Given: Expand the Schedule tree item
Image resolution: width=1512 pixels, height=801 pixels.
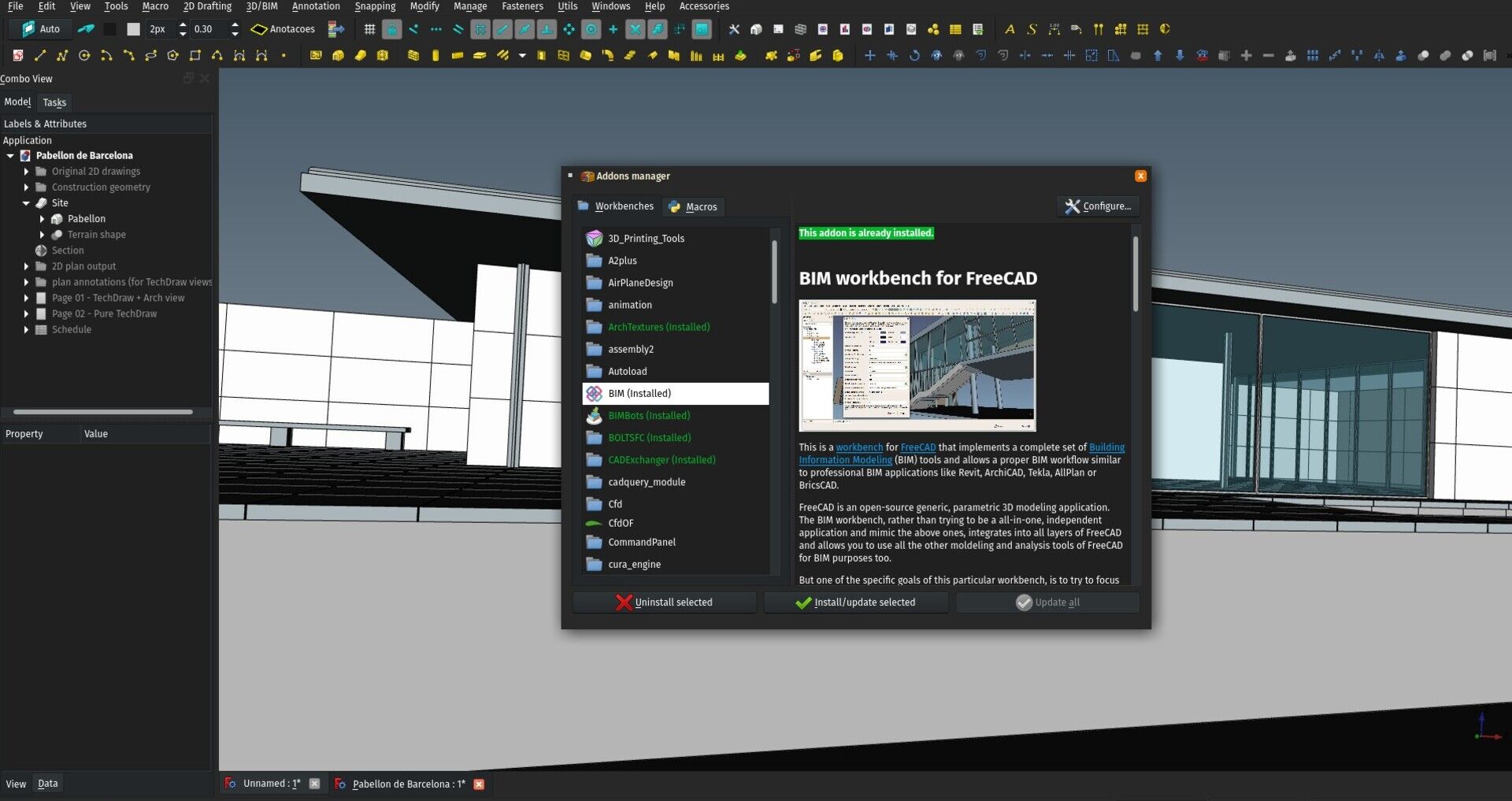Looking at the screenshot, I should point(26,329).
